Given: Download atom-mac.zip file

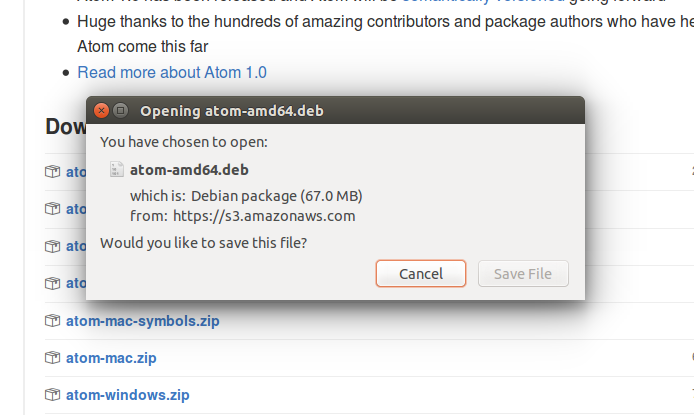Looking at the screenshot, I should pos(111,357).
